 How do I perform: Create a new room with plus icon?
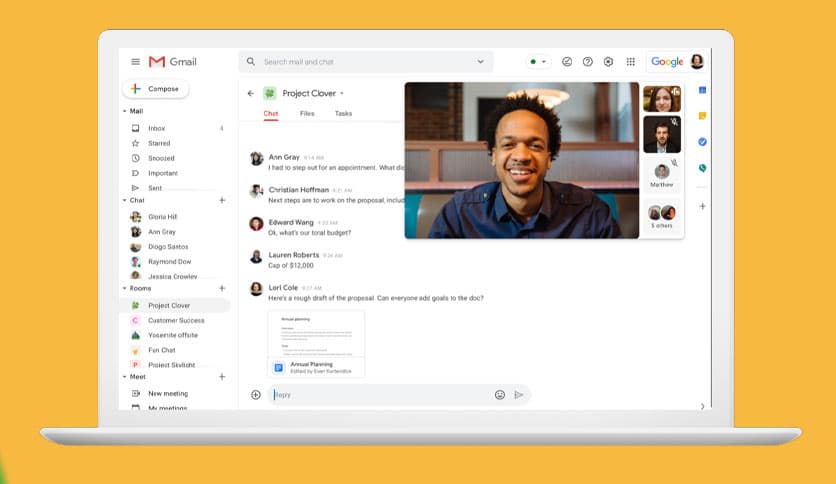click(x=222, y=288)
